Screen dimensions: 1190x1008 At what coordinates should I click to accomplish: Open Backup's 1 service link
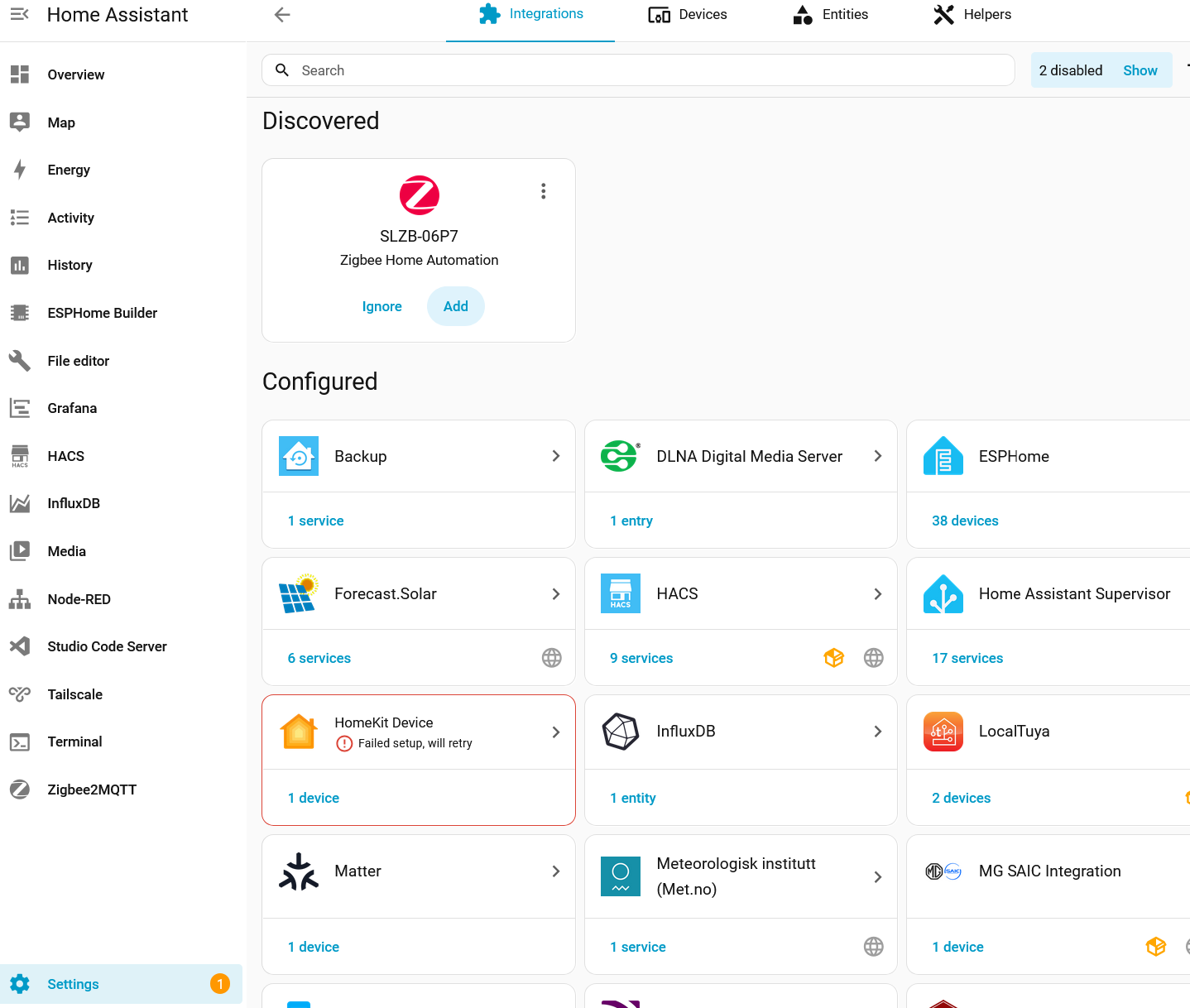click(x=316, y=521)
